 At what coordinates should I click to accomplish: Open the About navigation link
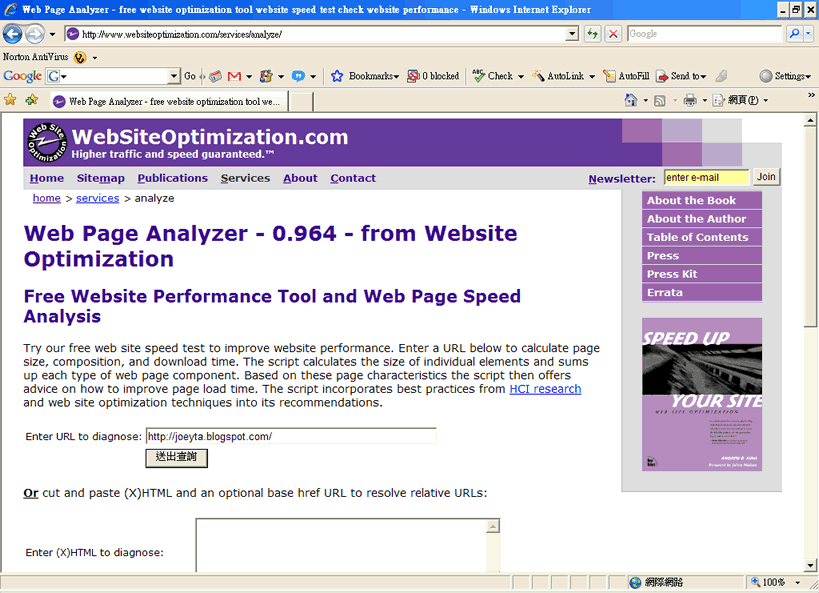[300, 178]
